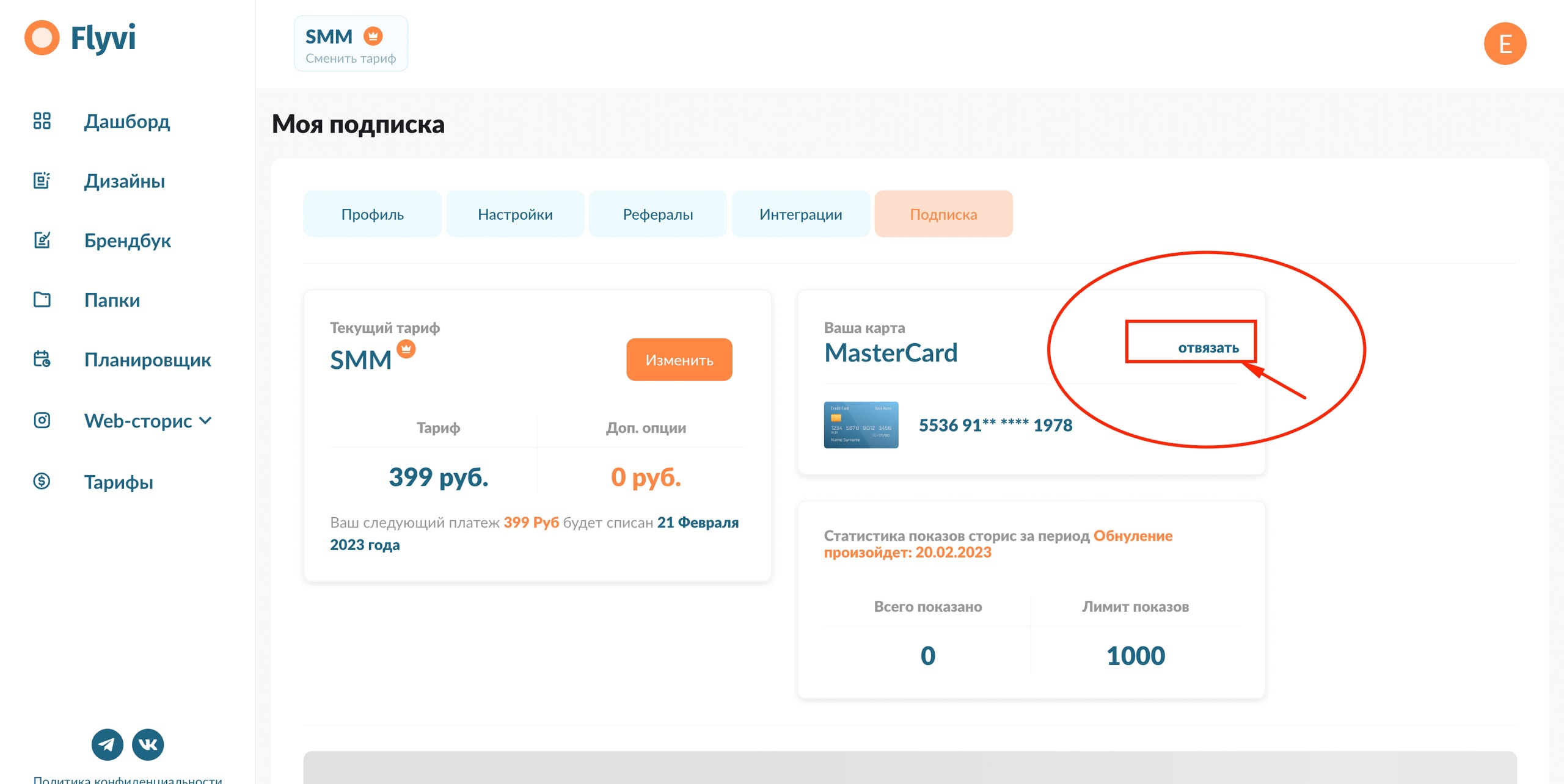Click the Дизайны sidebar icon
Image resolution: width=1564 pixels, height=784 pixels.
click(x=42, y=181)
